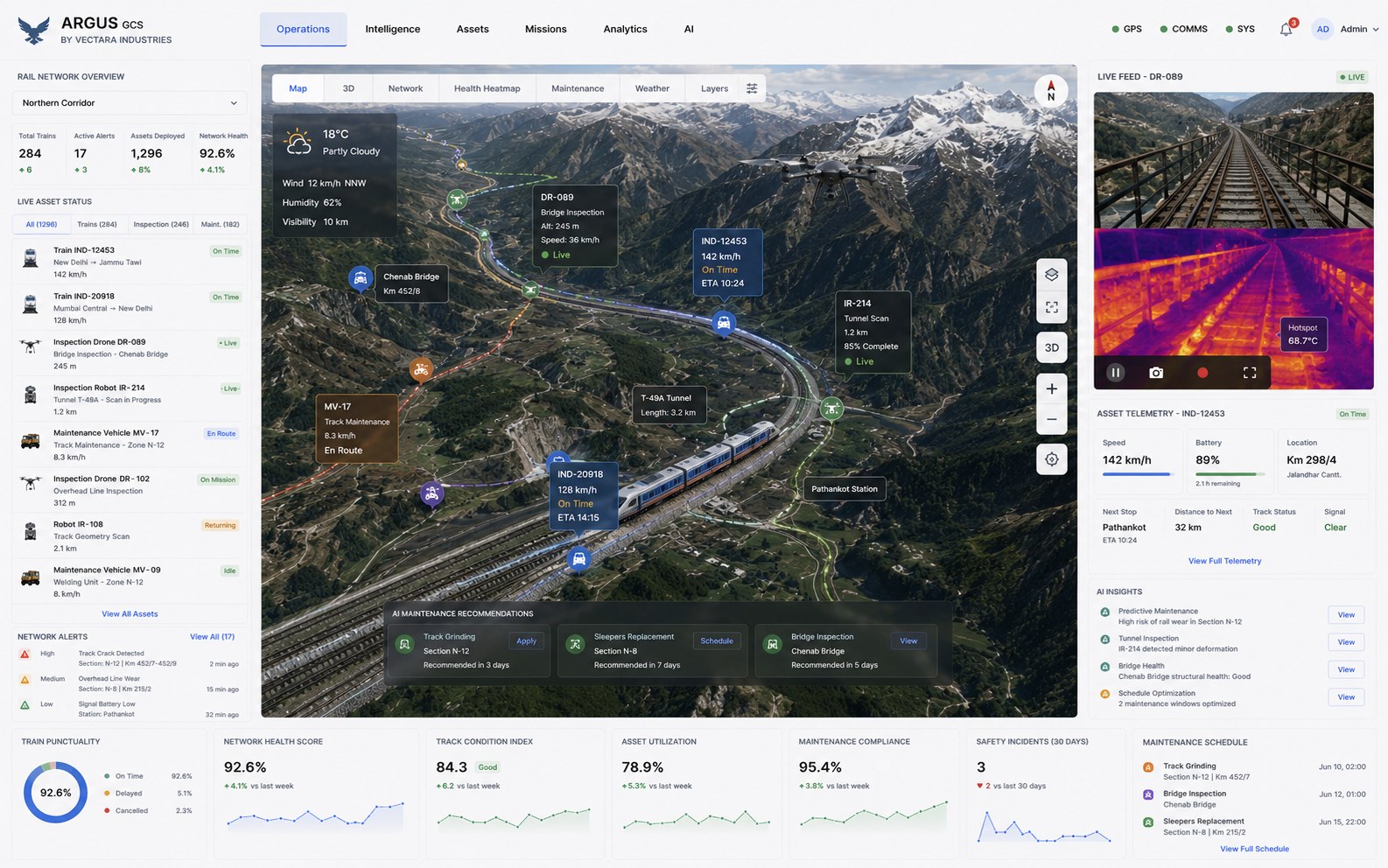Image resolution: width=1388 pixels, height=868 pixels.
Task: Take a snapshot with the camera icon
Action: [1156, 373]
